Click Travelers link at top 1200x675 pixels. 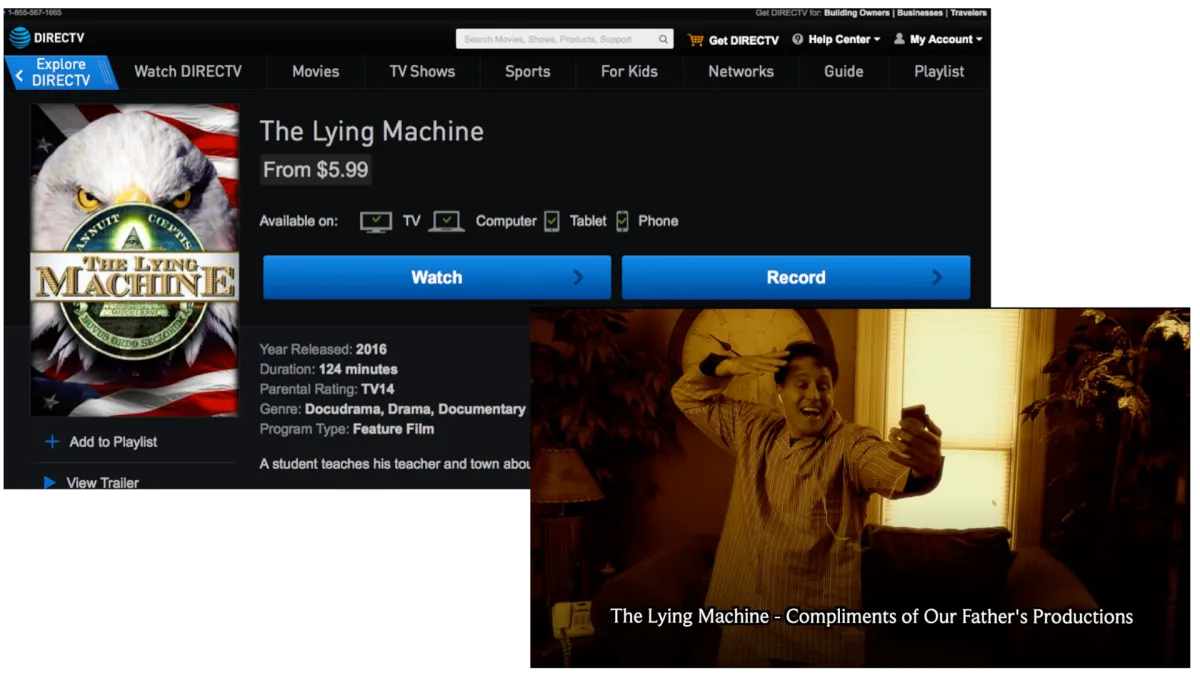(x=968, y=13)
